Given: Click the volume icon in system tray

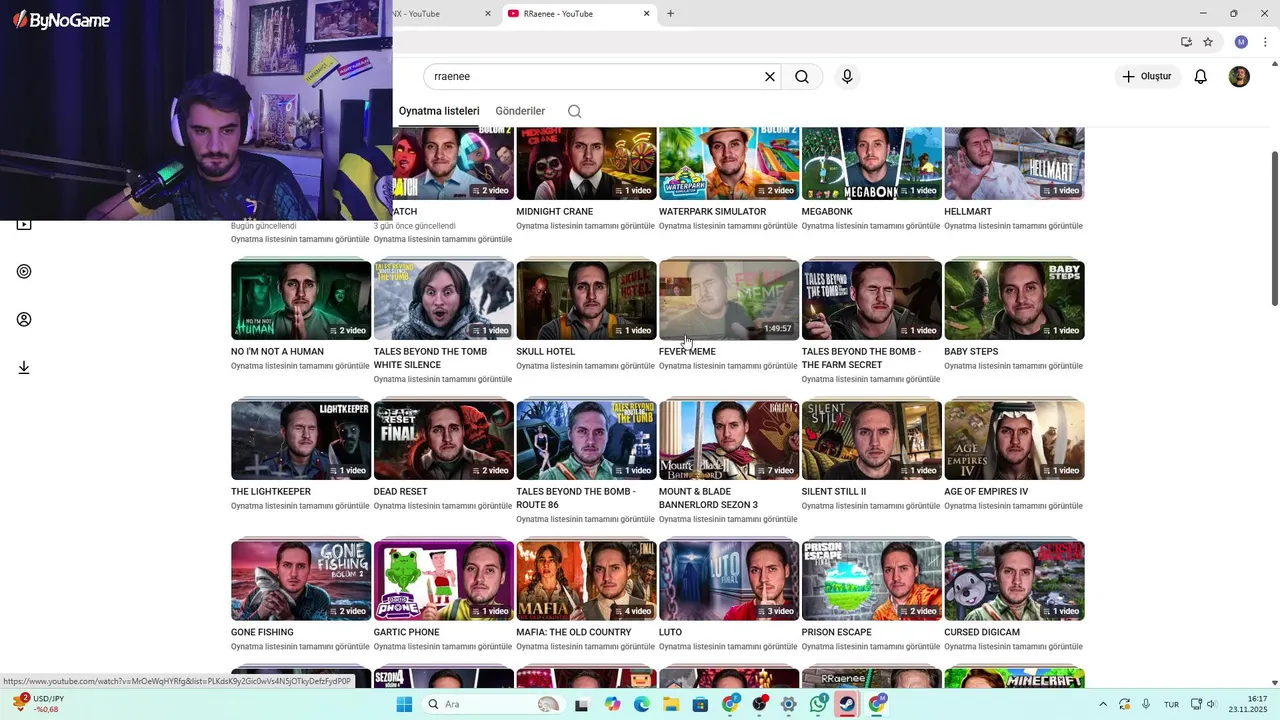Looking at the screenshot, I should tap(1212, 704).
